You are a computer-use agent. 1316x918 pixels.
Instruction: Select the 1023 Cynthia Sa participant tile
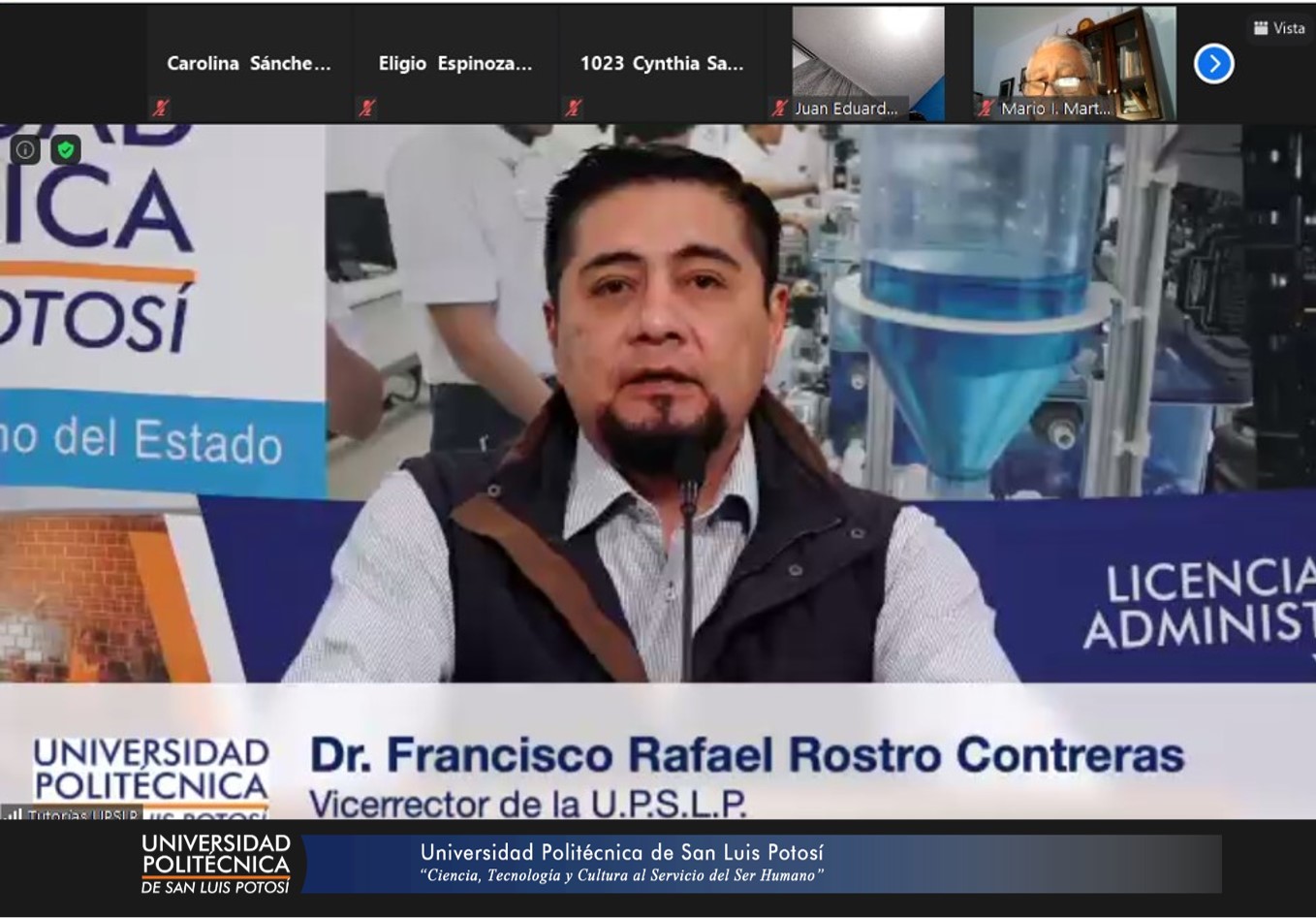[x=661, y=64]
